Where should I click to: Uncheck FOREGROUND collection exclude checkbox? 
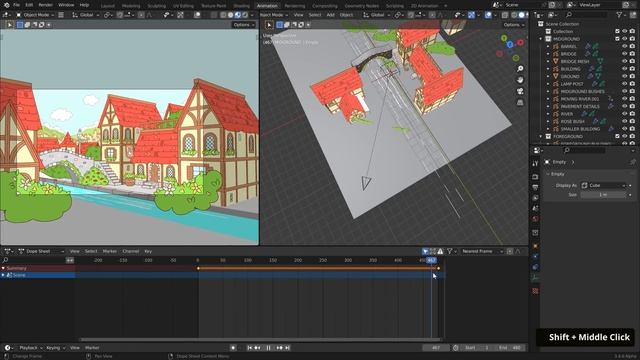click(617, 136)
